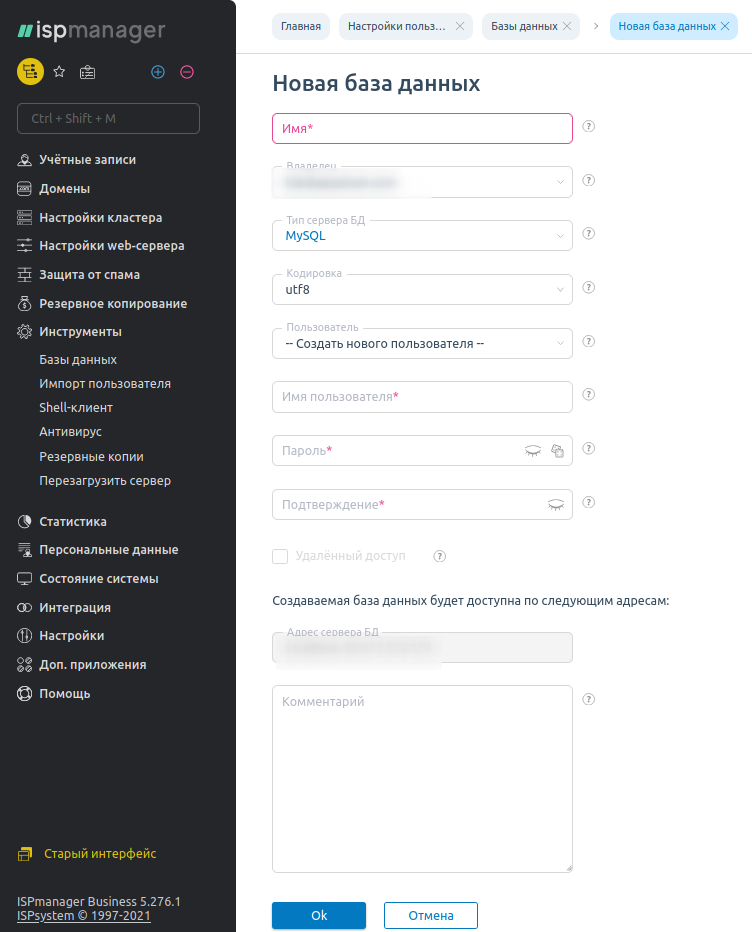
Task: Toggle visibility eye in Подтверждение field
Action: [555, 505]
